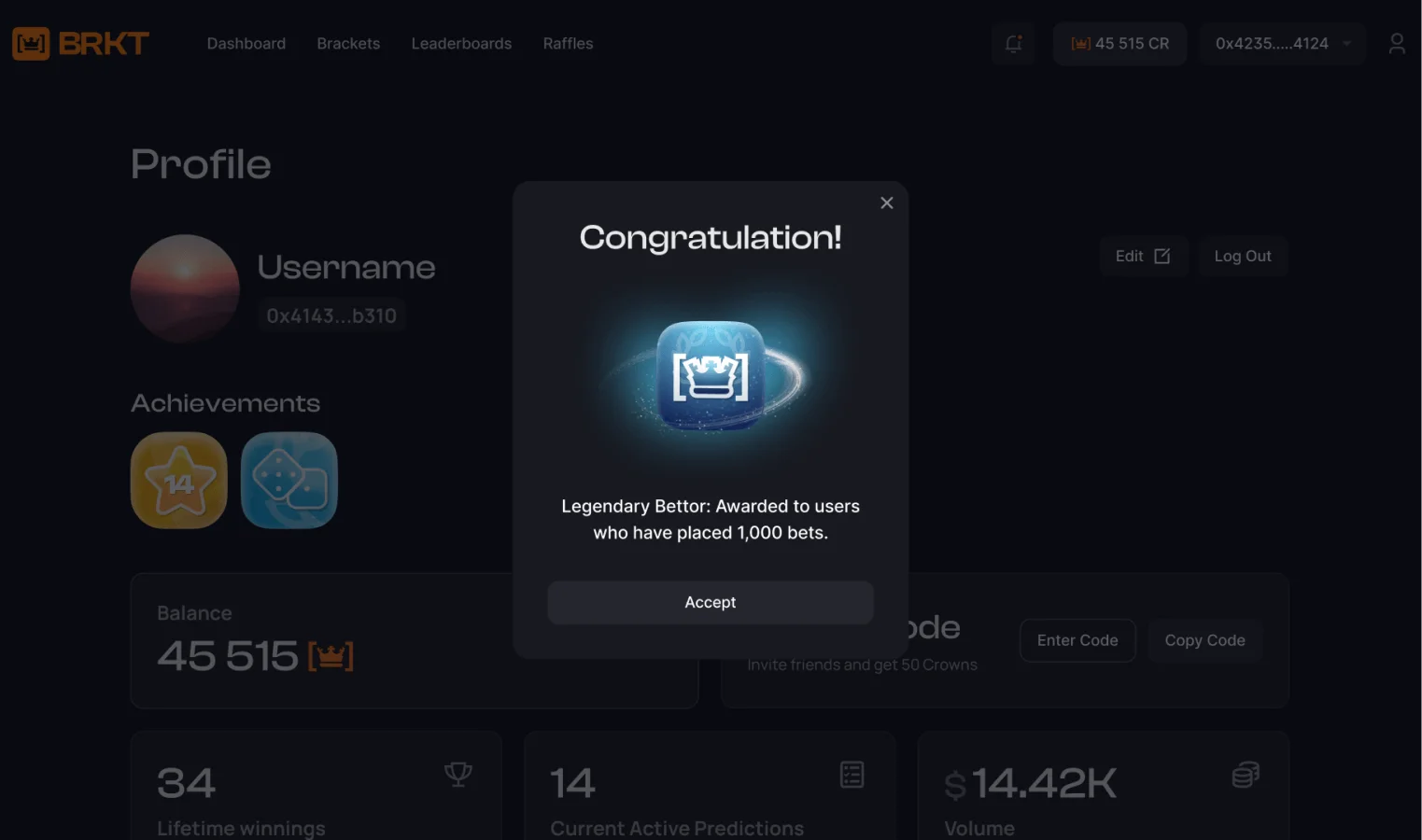
Task: Click the coins icon on Volume card
Action: coord(1246,774)
